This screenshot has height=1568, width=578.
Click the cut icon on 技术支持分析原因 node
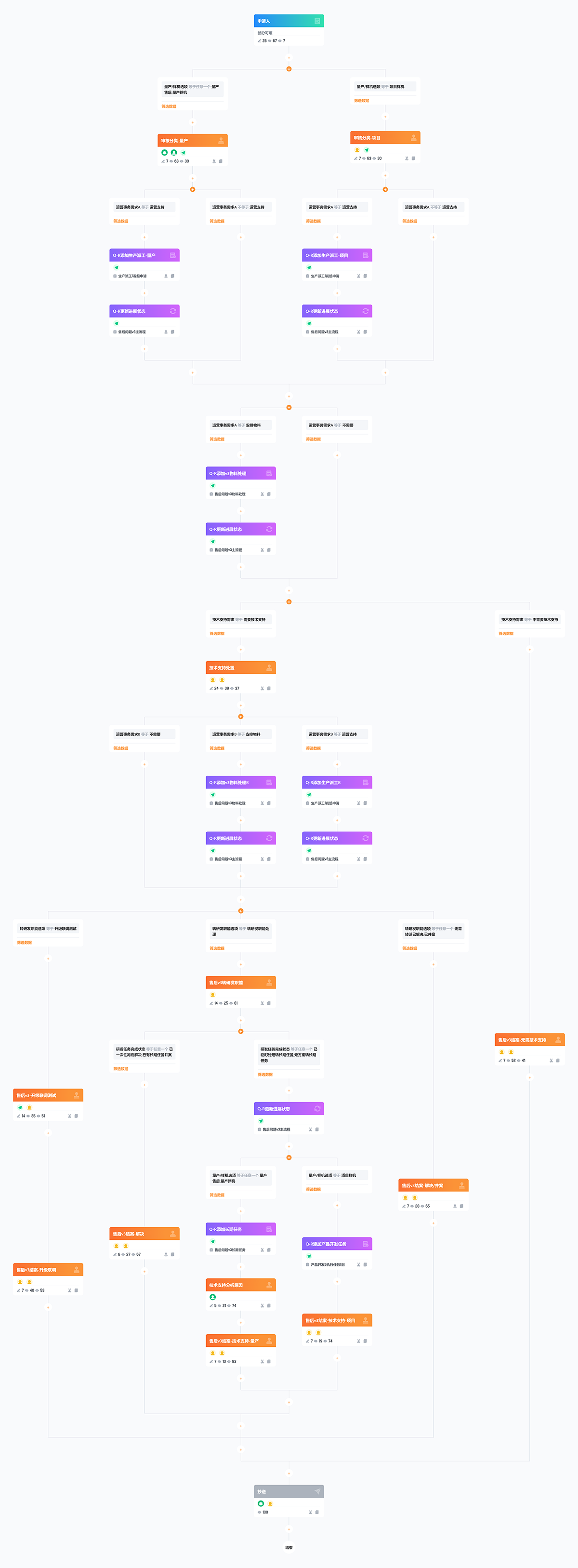(x=262, y=1306)
